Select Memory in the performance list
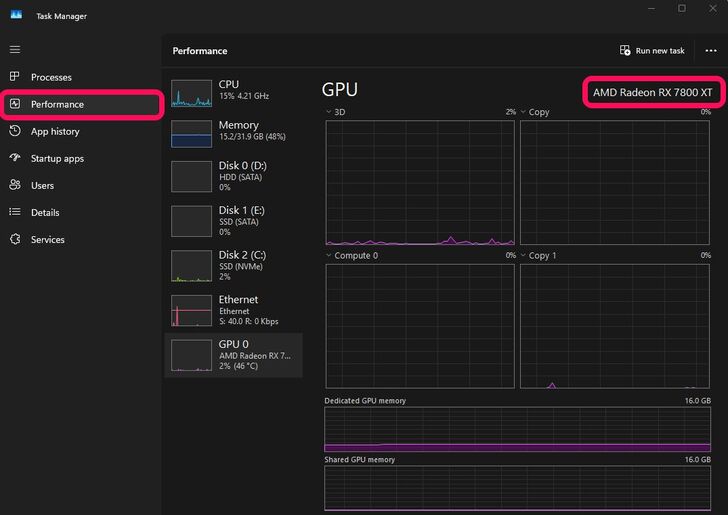 [234, 134]
